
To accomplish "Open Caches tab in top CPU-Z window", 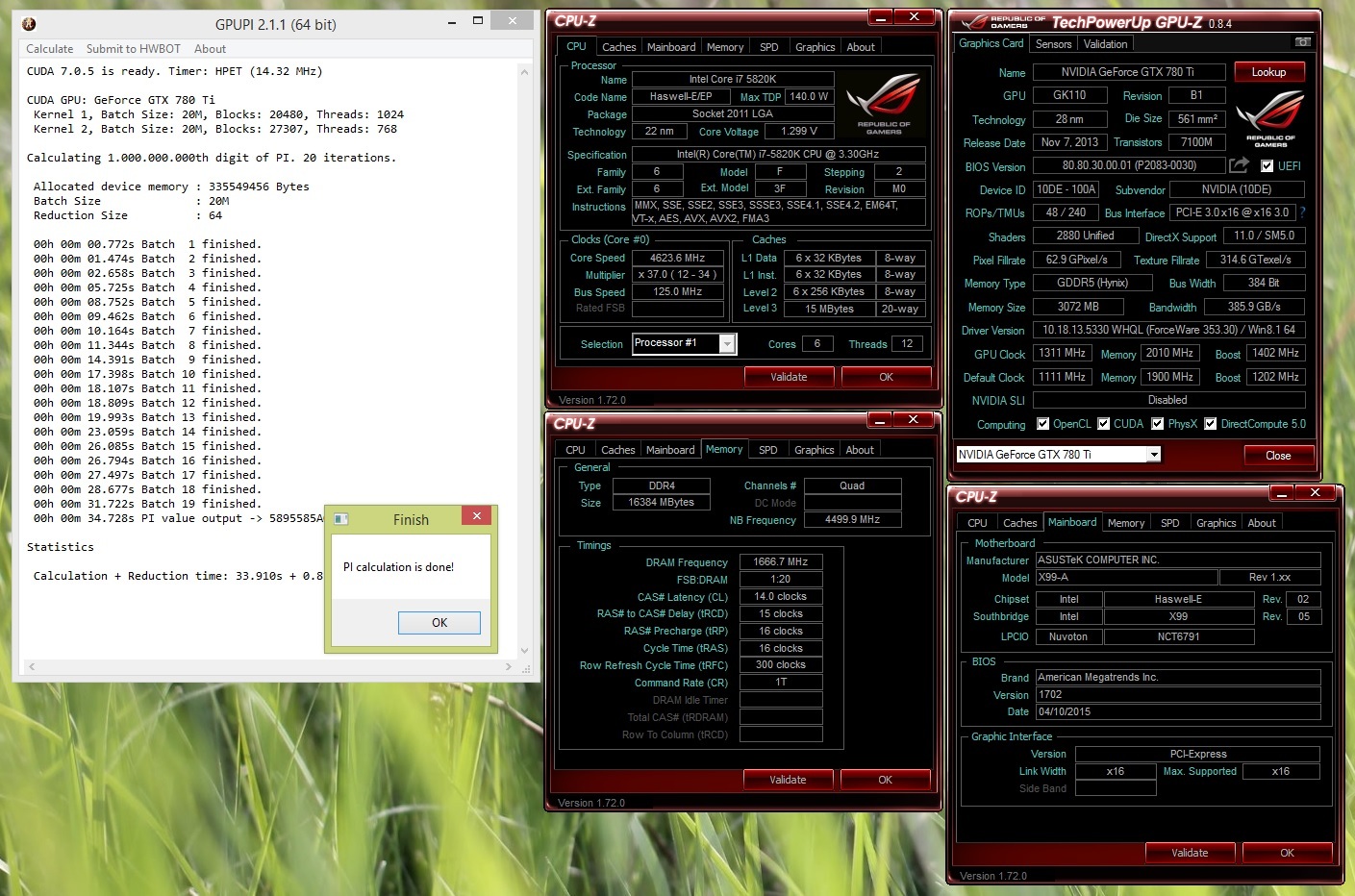I will (x=618, y=47).
